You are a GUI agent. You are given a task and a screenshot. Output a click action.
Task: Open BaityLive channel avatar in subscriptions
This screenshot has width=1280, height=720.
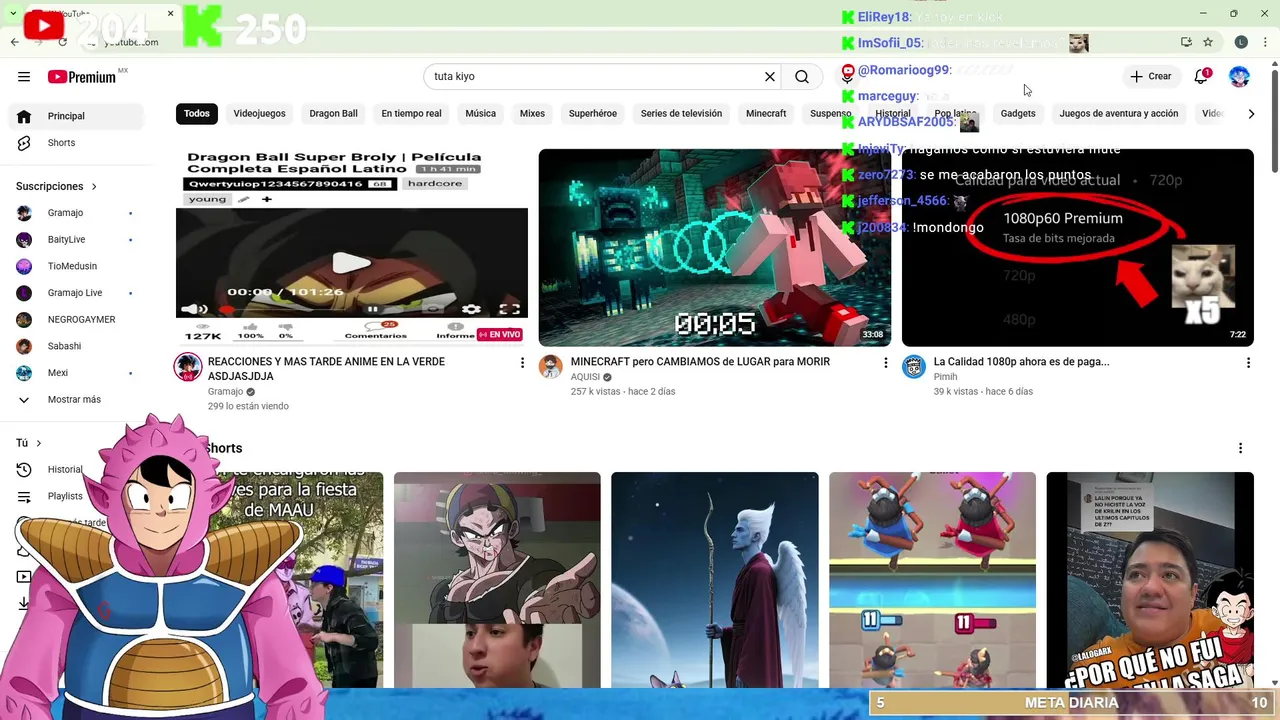point(24,240)
